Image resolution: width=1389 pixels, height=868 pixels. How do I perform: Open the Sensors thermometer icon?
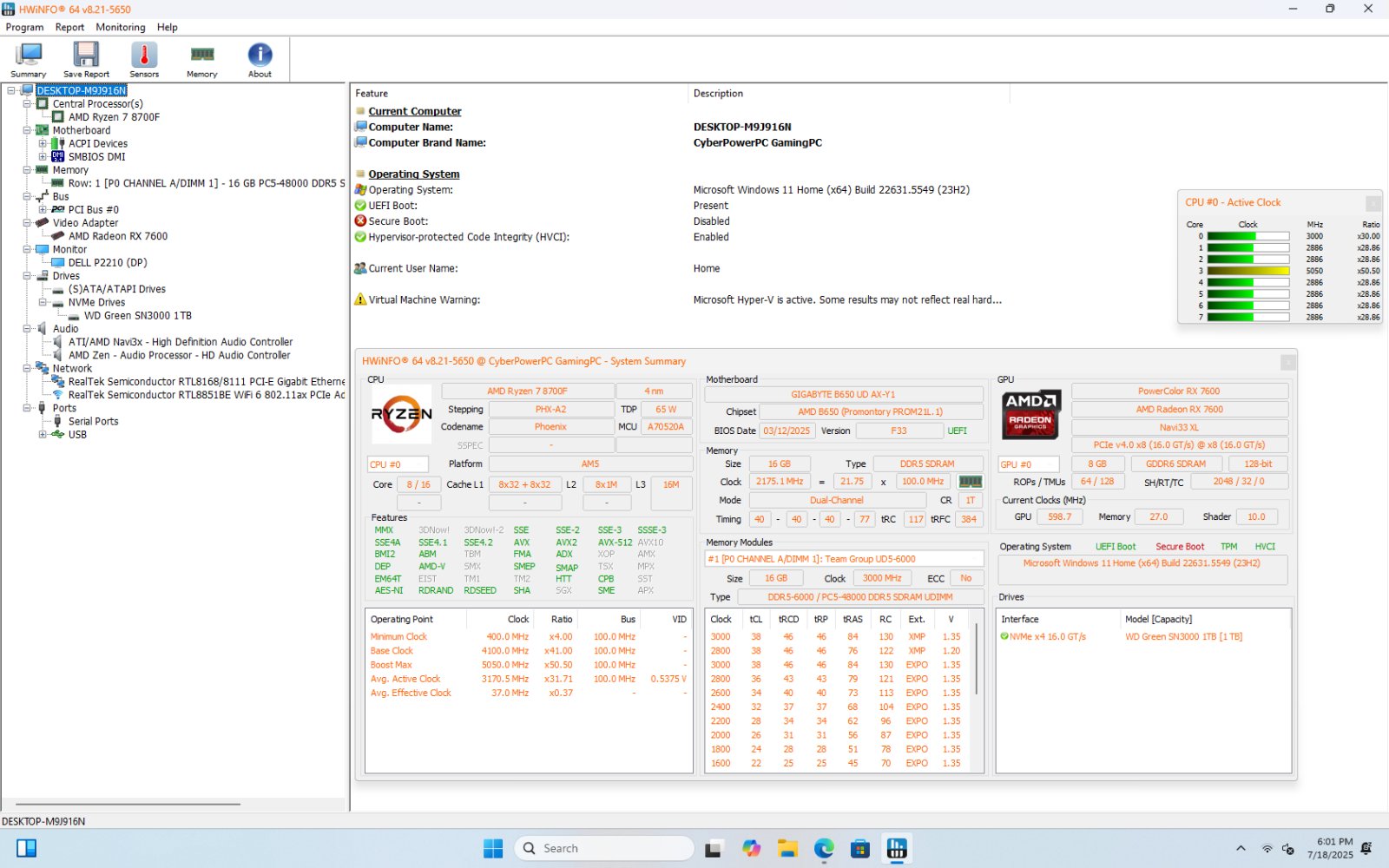coord(143,58)
